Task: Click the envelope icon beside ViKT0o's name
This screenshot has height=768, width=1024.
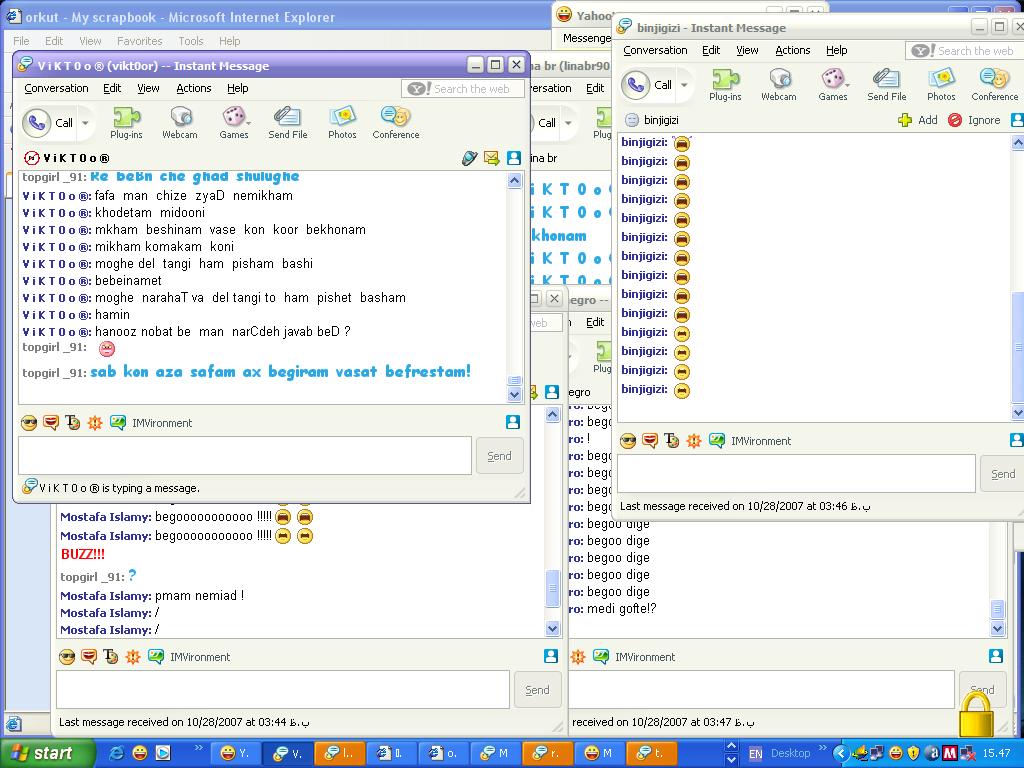Action: tap(491, 158)
